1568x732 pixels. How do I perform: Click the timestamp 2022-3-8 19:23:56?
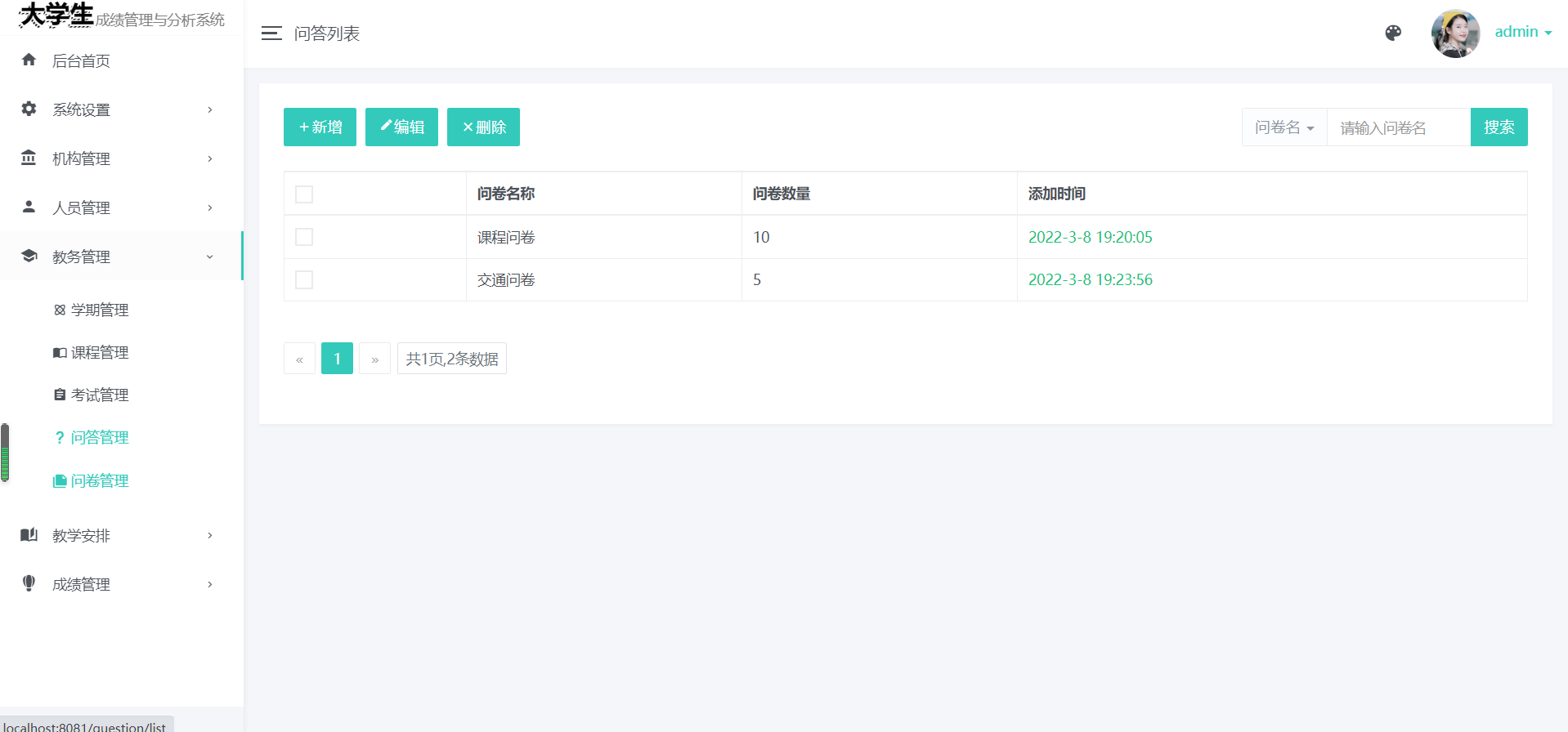tap(1090, 279)
